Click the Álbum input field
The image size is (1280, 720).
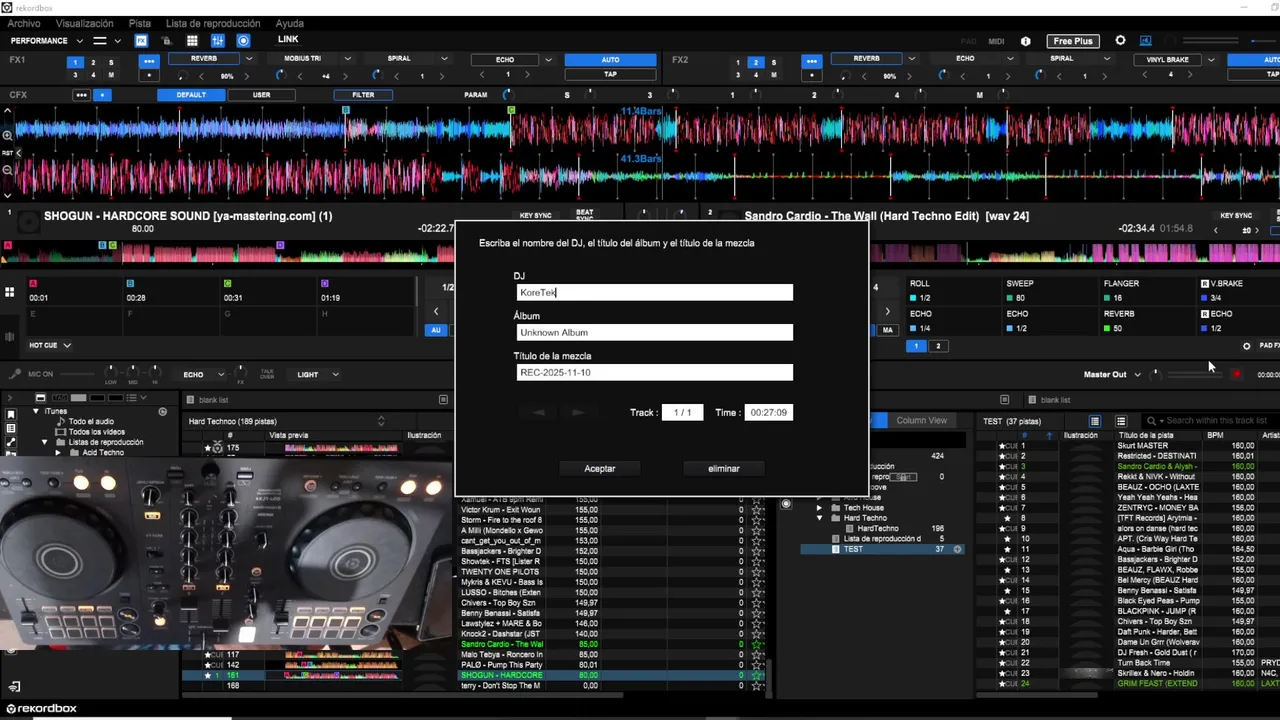click(655, 333)
